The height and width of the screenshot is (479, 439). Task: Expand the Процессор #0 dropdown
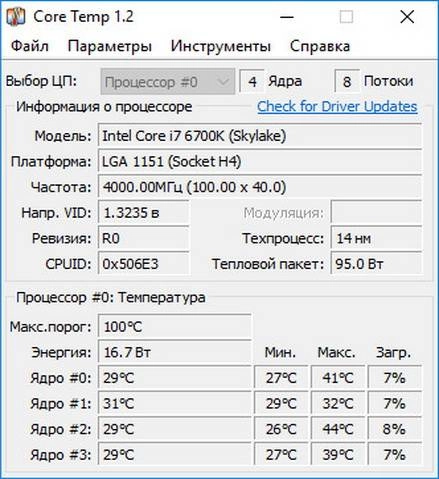pos(168,82)
